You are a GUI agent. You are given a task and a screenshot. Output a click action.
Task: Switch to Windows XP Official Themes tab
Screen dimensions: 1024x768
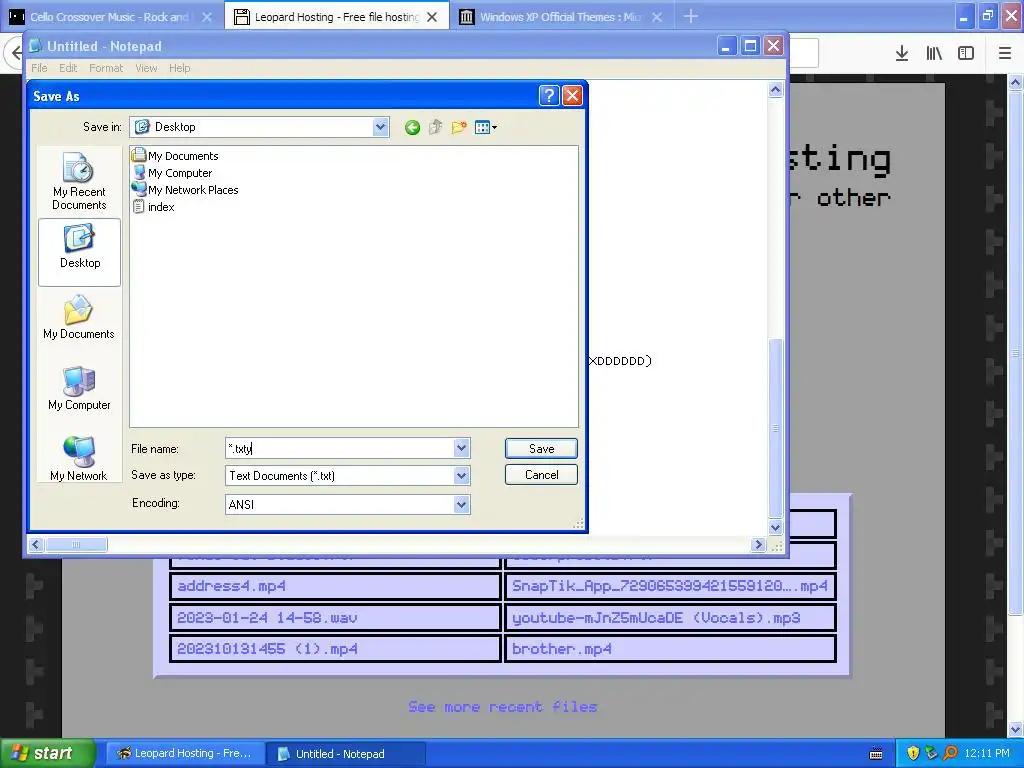point(560,17)
